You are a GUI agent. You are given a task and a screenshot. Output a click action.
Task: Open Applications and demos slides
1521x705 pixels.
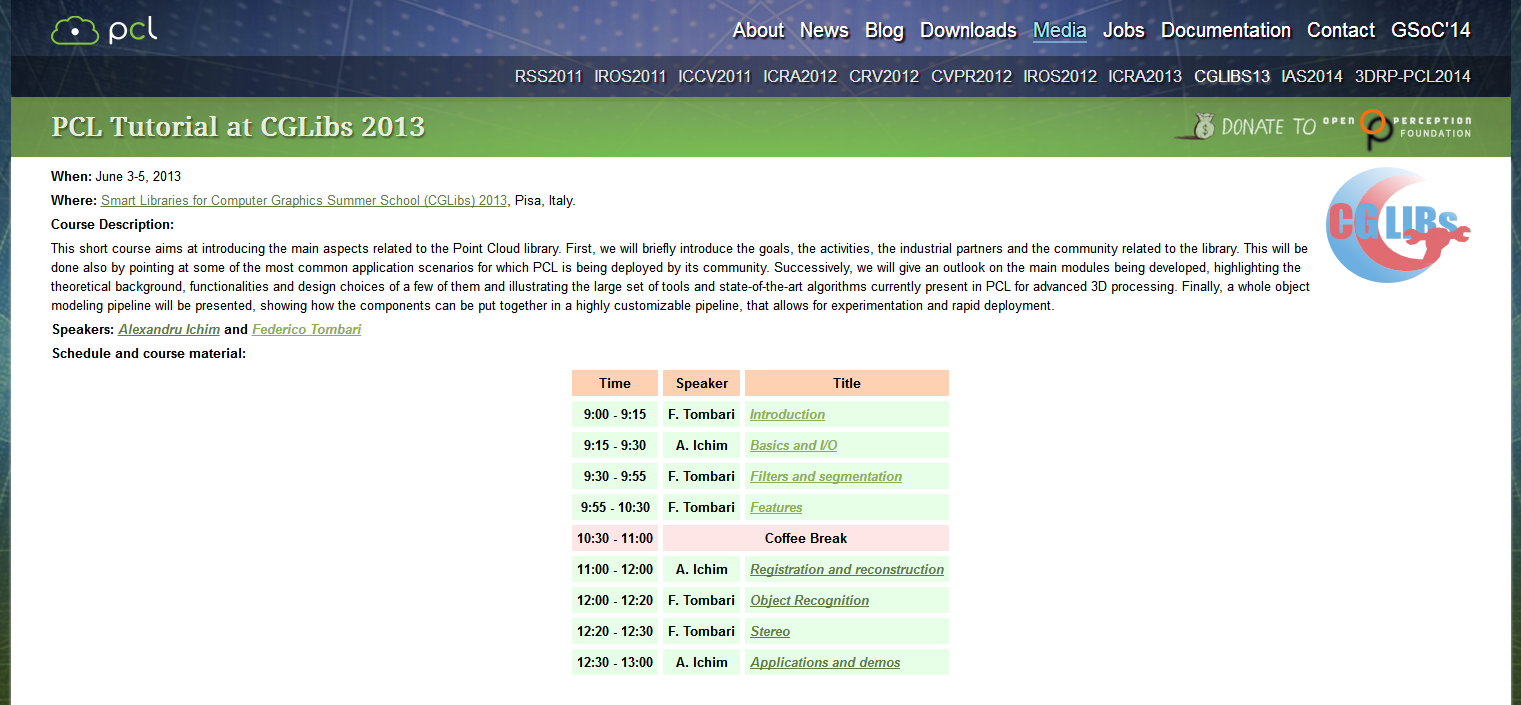pyautogui.click(x=825, y=662)
